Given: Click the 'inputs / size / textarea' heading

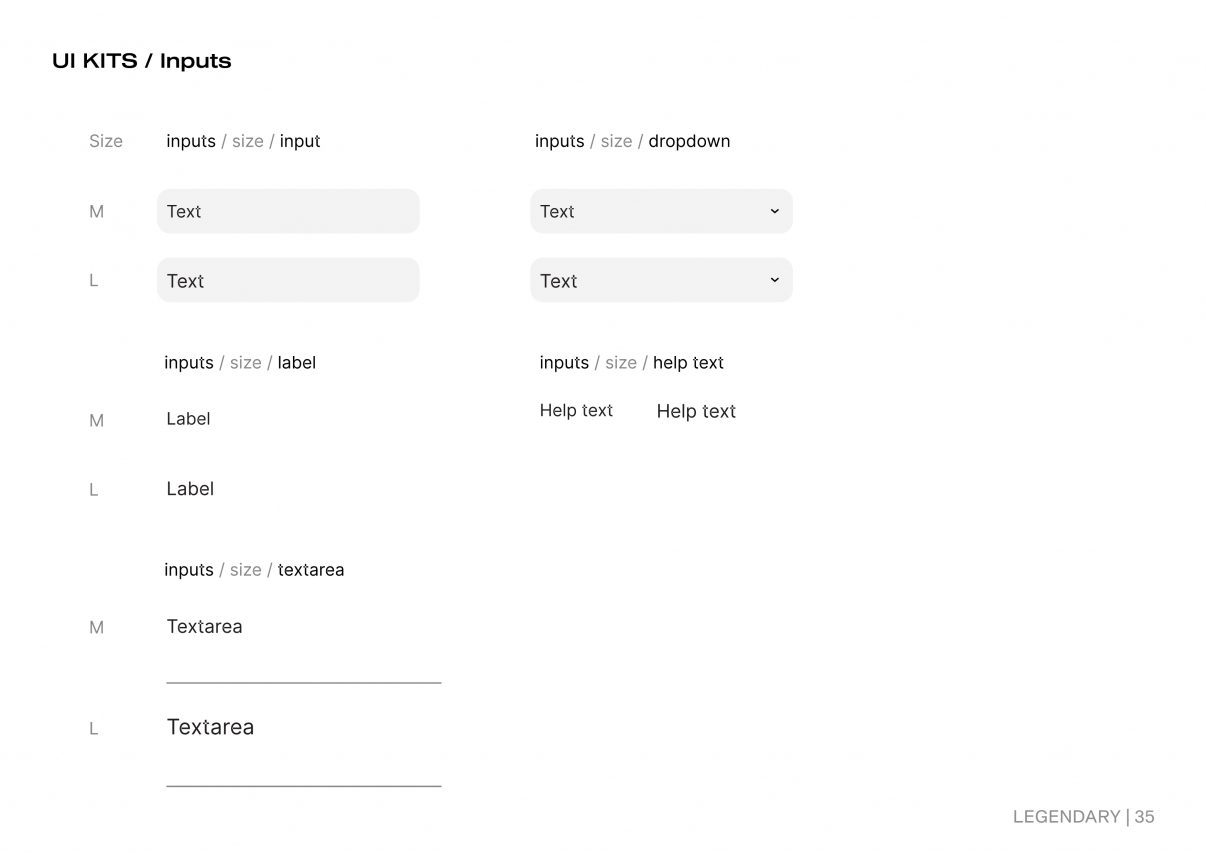Looking at the screenshot, I should pyautogui.click(x=254, y=570).
